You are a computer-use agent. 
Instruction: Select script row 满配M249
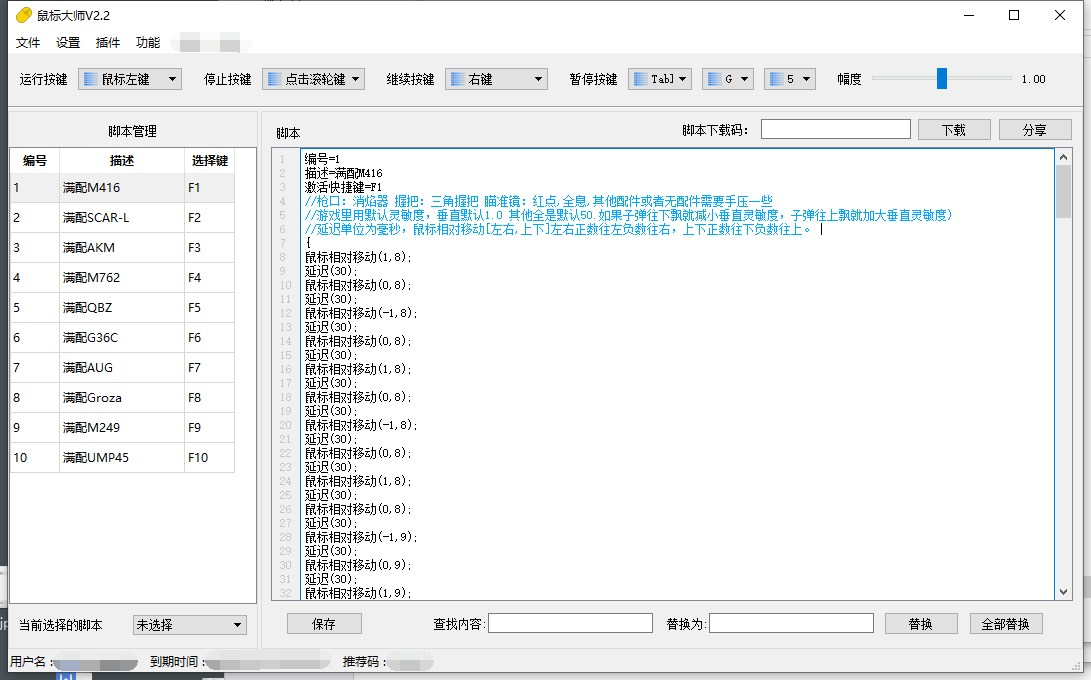122,427
